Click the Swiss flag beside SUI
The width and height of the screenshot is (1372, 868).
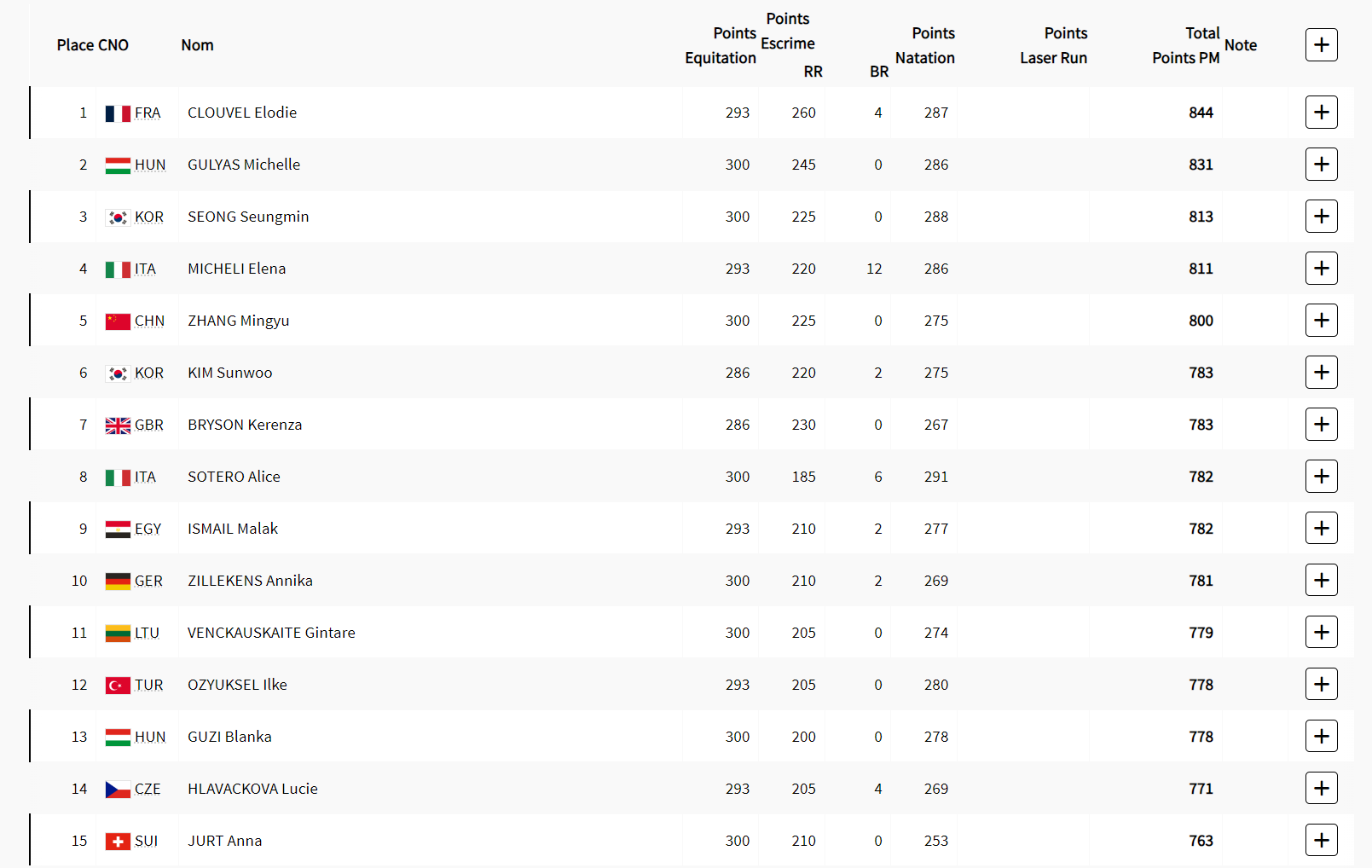118,842
